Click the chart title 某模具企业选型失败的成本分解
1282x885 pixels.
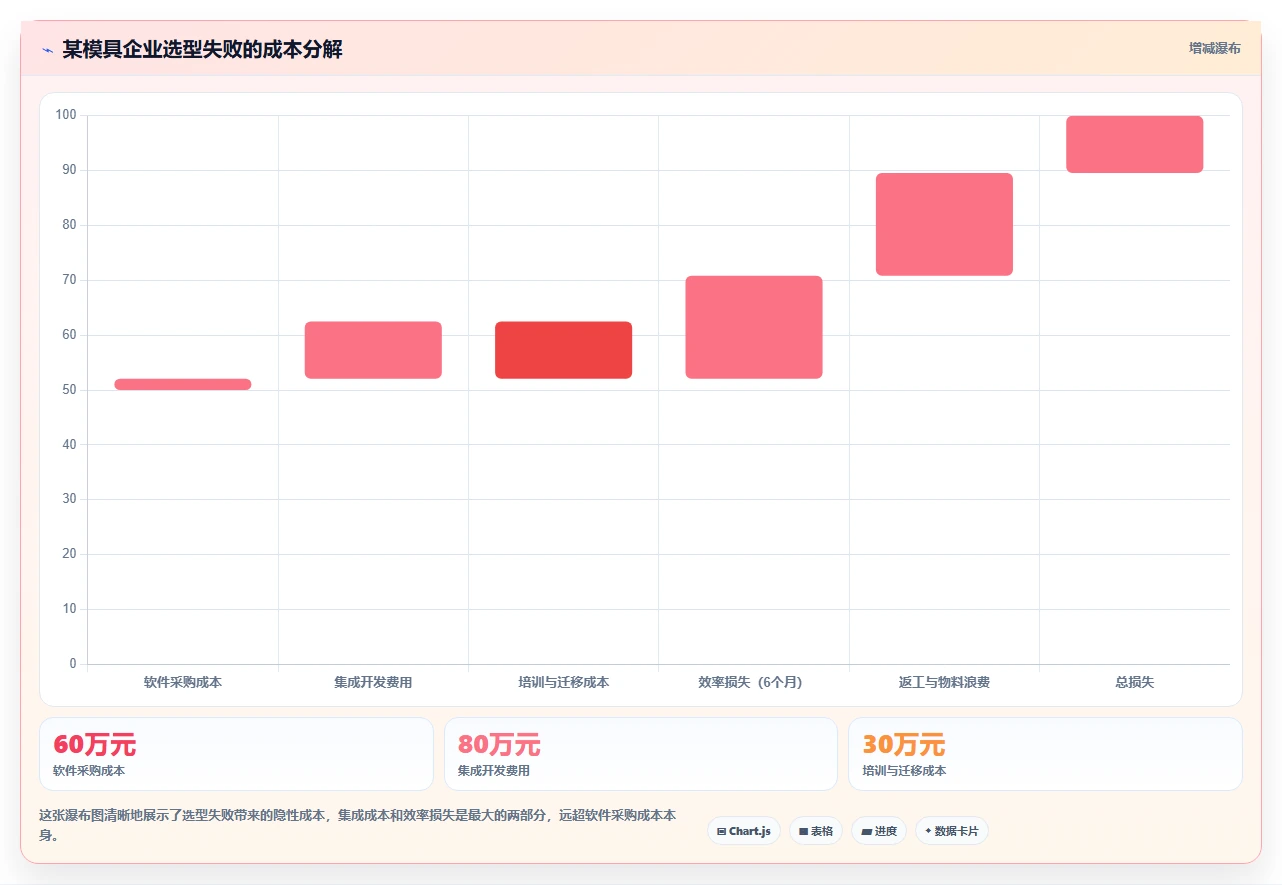(x=202, y=49)
